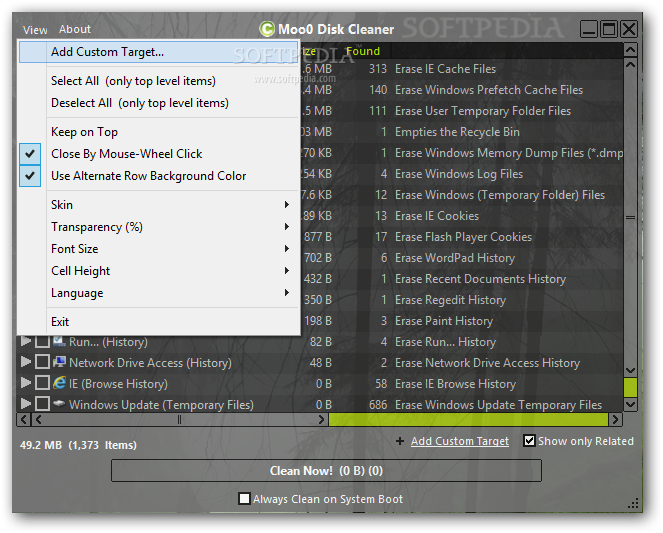Image resolution: width=663 pixels, height=533 pixels.
Task: Open the Transparency (%) submenu
Action: pyautogui.click(x=159, y=227)
